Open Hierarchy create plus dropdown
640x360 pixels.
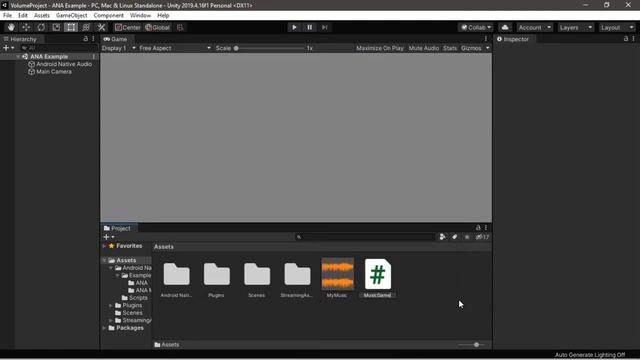(8, 48)
